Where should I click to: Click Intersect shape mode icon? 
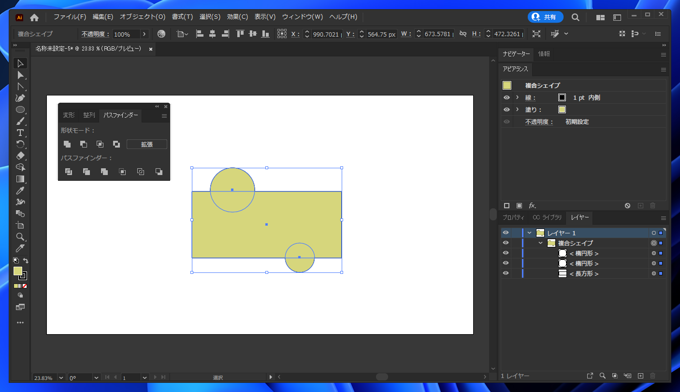click(x=100, y=144)
